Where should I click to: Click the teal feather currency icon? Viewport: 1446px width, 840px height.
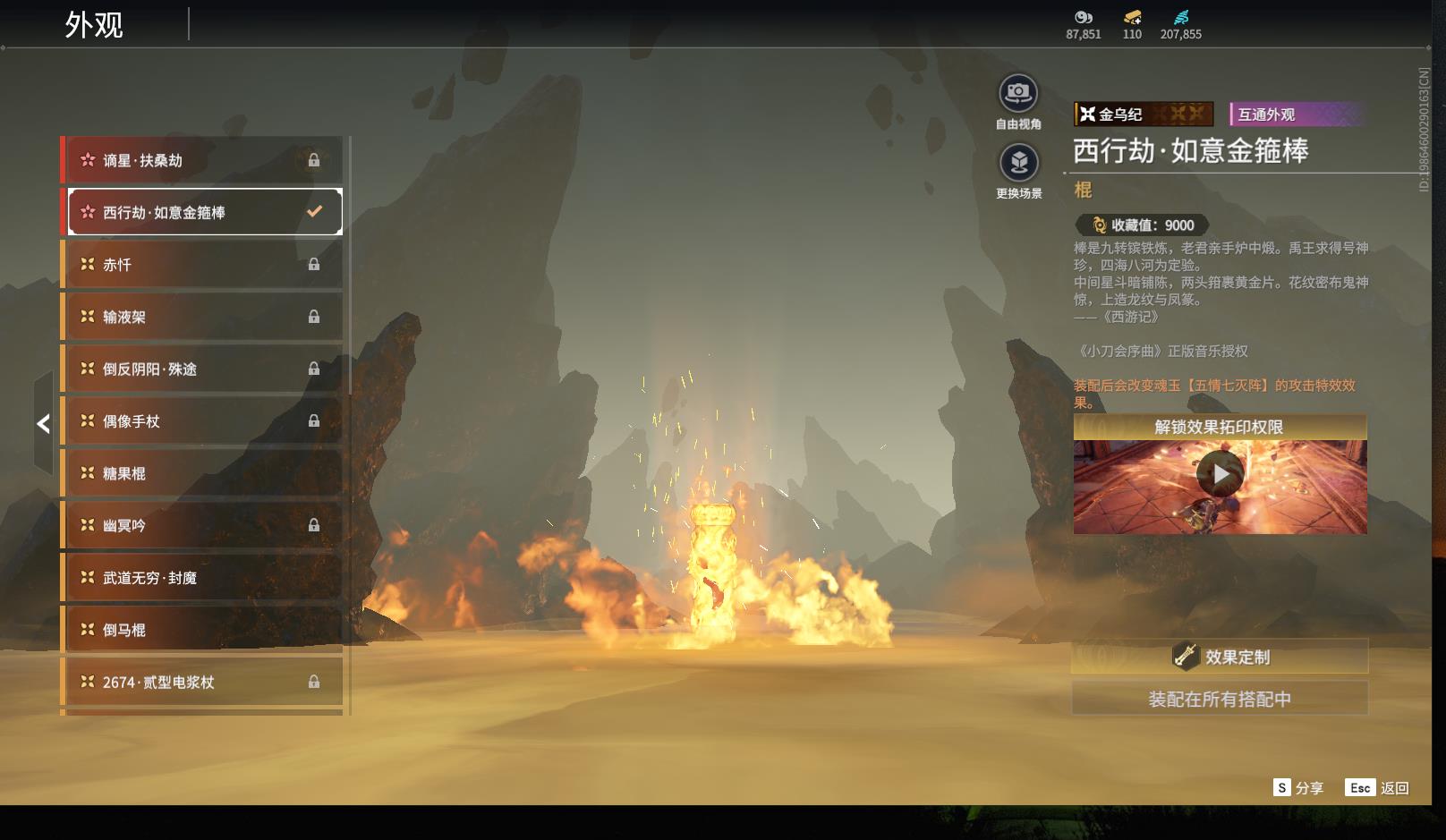1181,17
